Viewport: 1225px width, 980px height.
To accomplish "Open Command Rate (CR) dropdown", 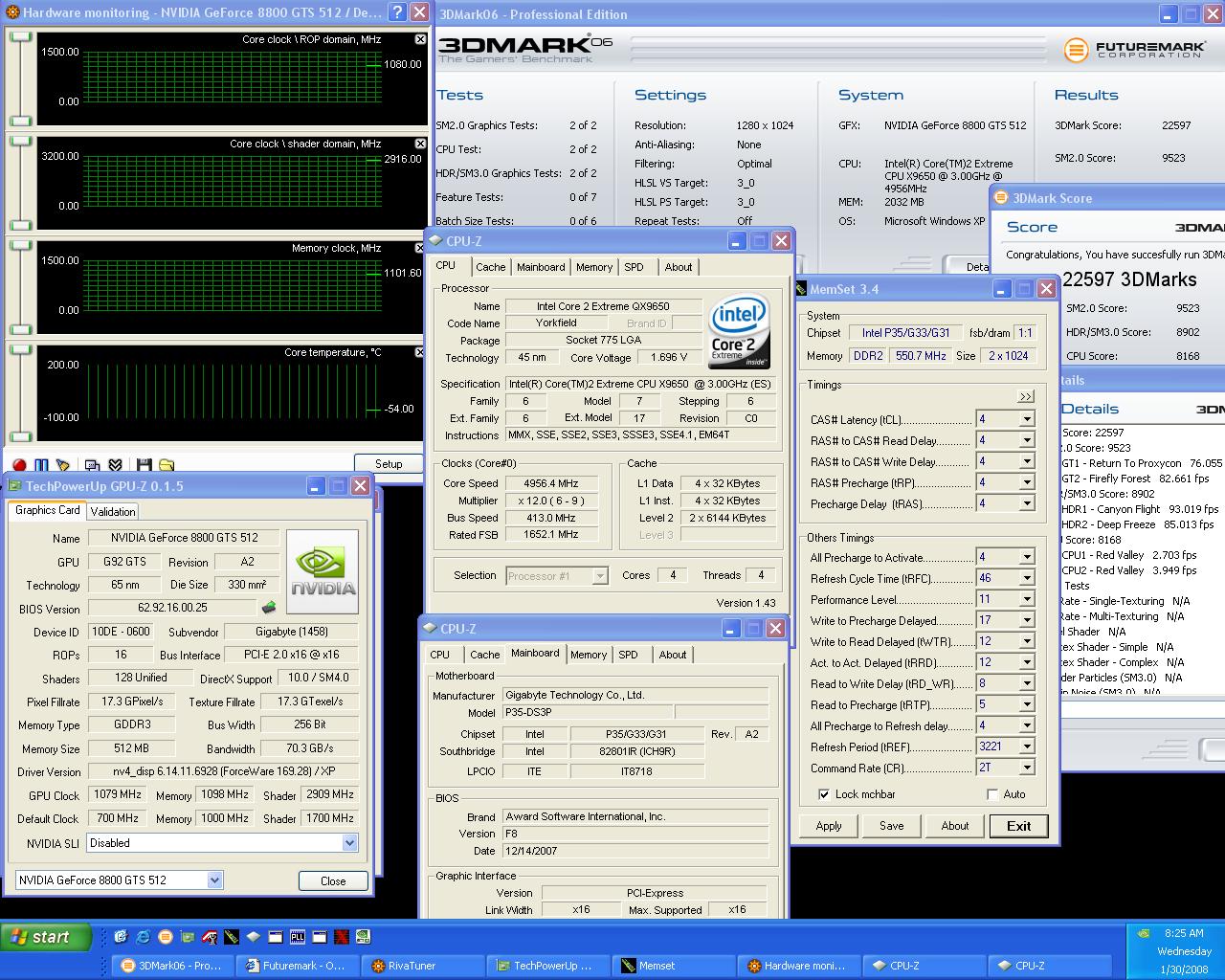I will coord(1027,768).
